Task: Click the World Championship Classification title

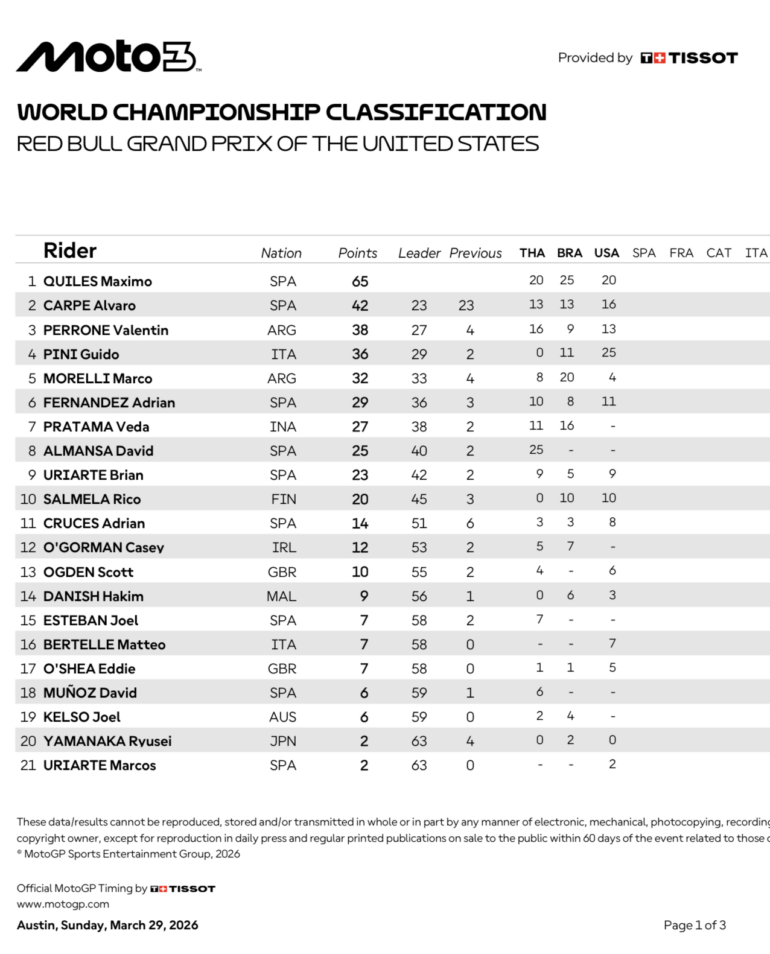Action: point(282,112)
